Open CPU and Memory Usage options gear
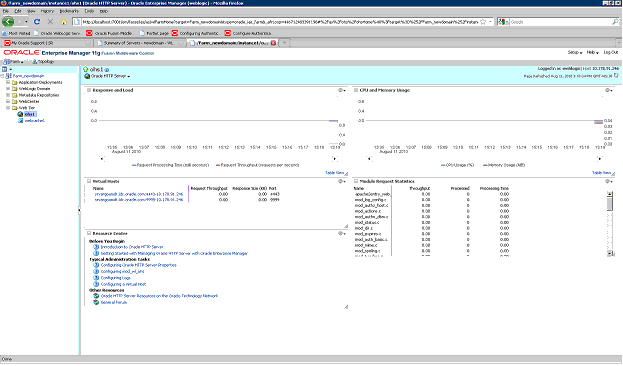Image resolution: width=623 pixels, height=366 pixels. click(x=608, y=90)
